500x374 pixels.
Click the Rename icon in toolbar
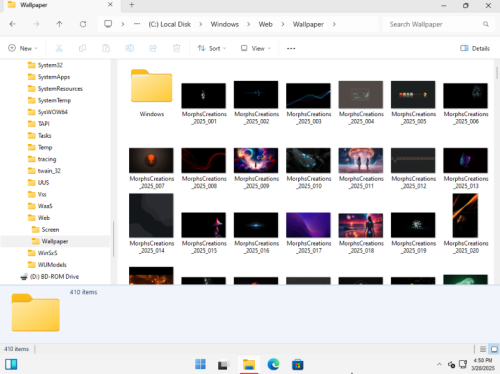point(129,48)
